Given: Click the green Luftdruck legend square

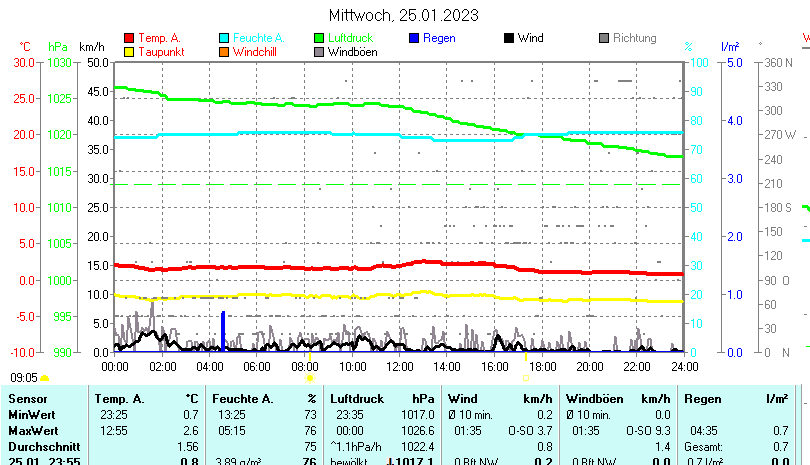Looking at the screenshot, I should 319,38.
